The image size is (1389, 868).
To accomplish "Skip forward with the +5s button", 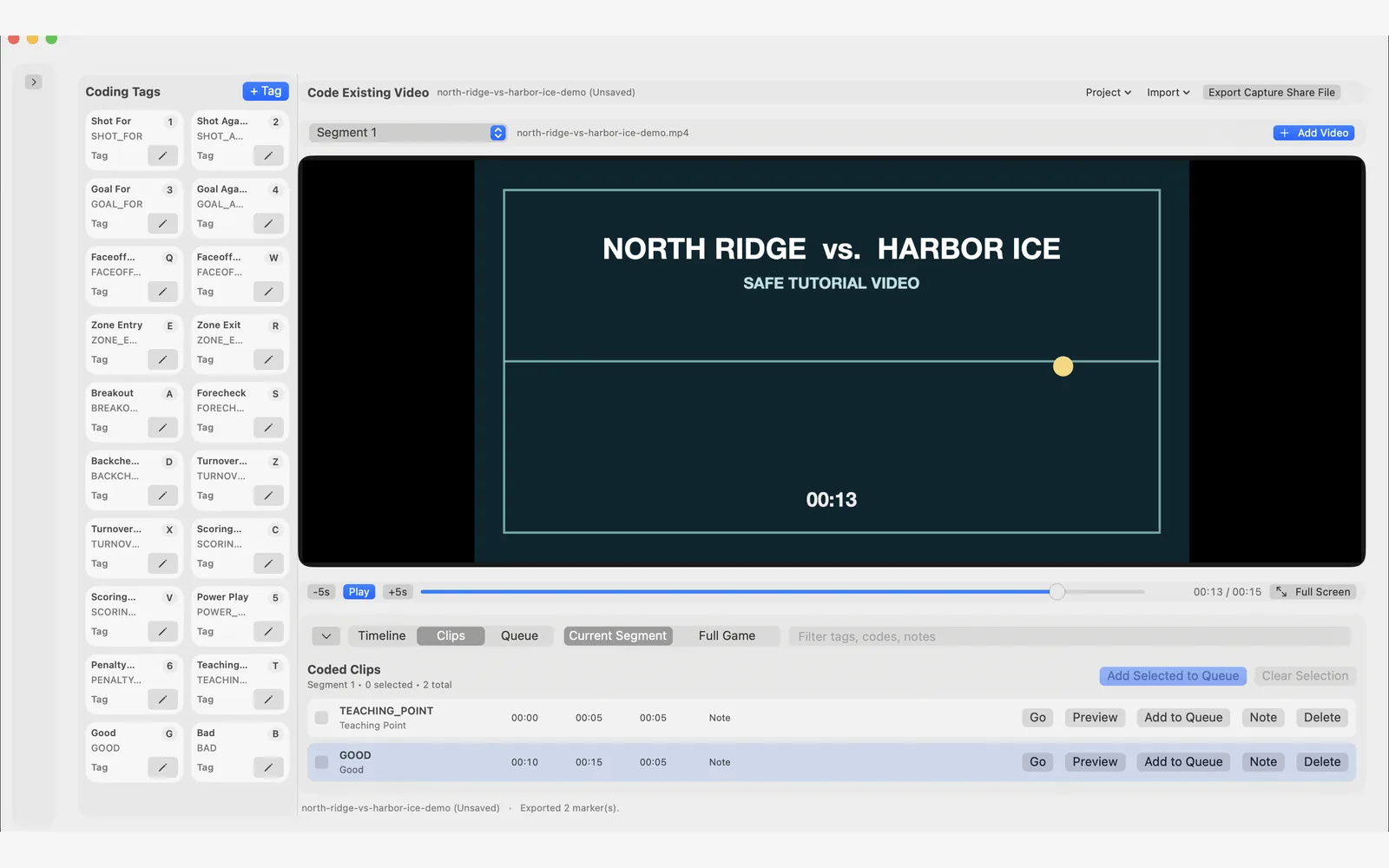I will coord(398,592).
